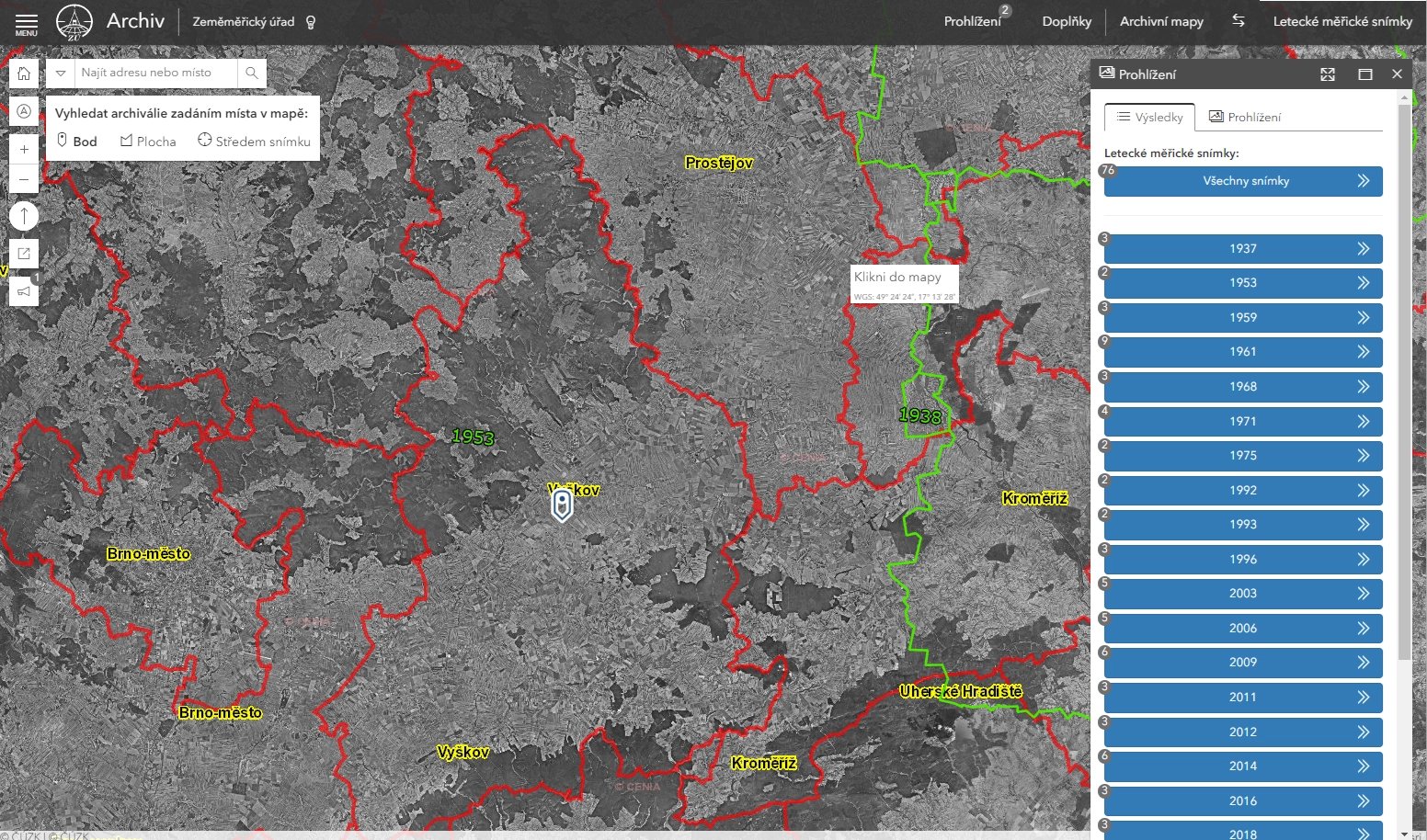Click the Archiv application title
This screenshot has width=1427, height=840.
135,21
